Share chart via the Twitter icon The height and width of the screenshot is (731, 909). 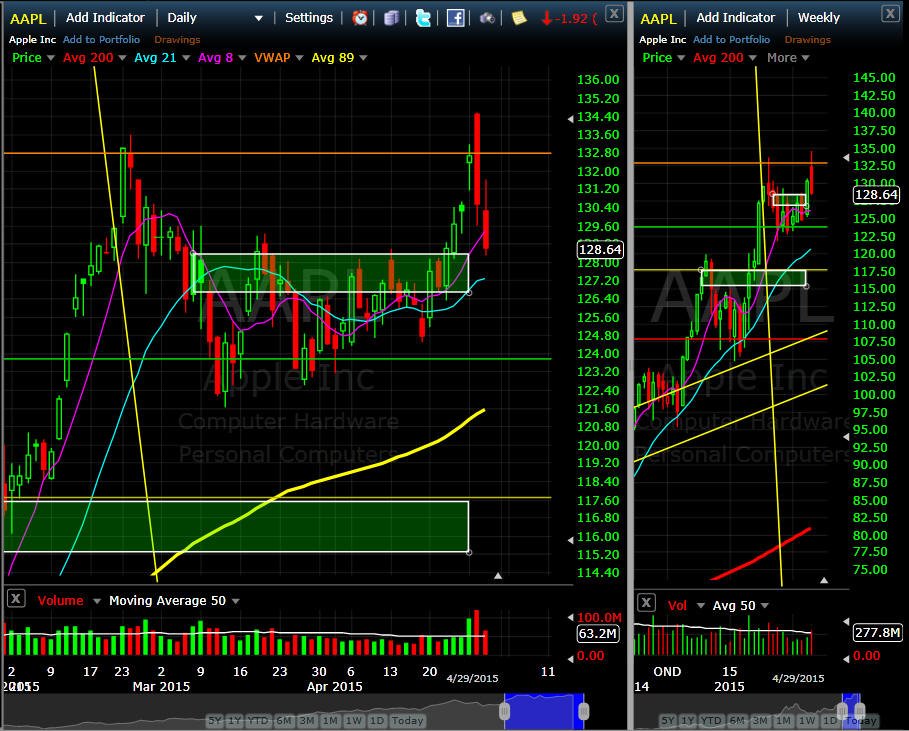[423, 18]
